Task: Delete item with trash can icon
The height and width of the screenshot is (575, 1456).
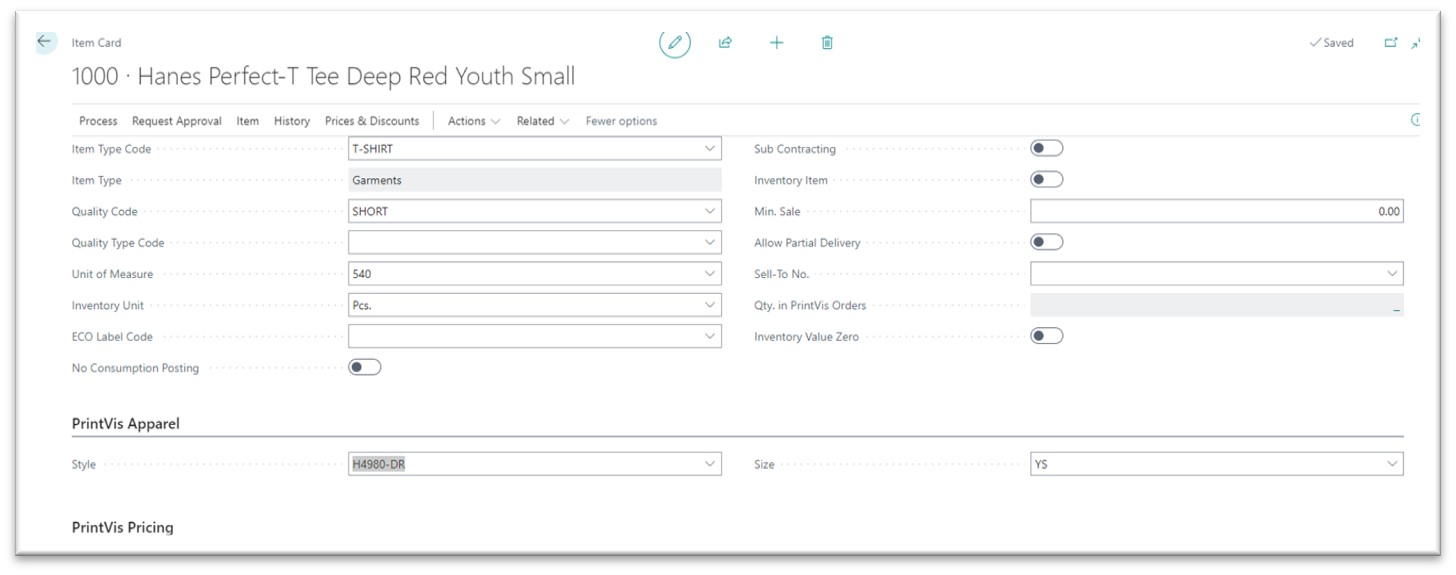Action: point(827,42)
